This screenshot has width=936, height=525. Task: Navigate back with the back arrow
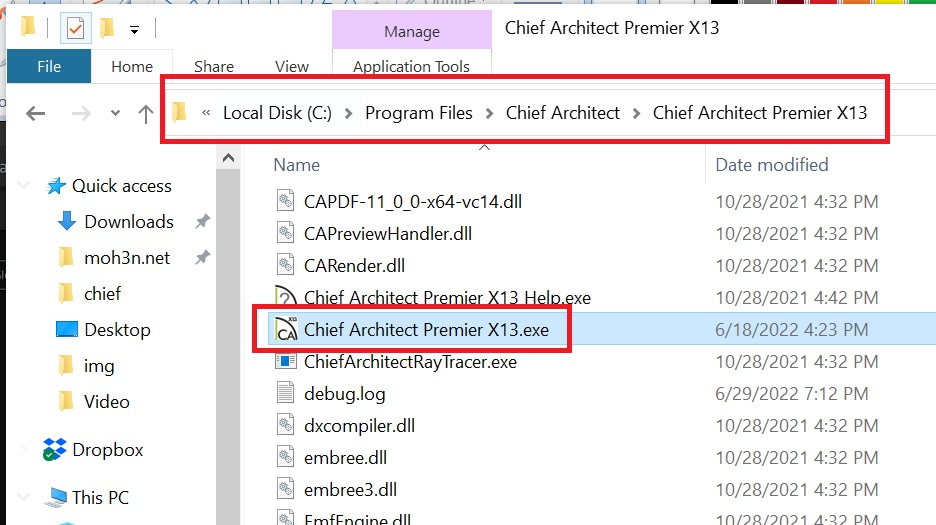36,114
